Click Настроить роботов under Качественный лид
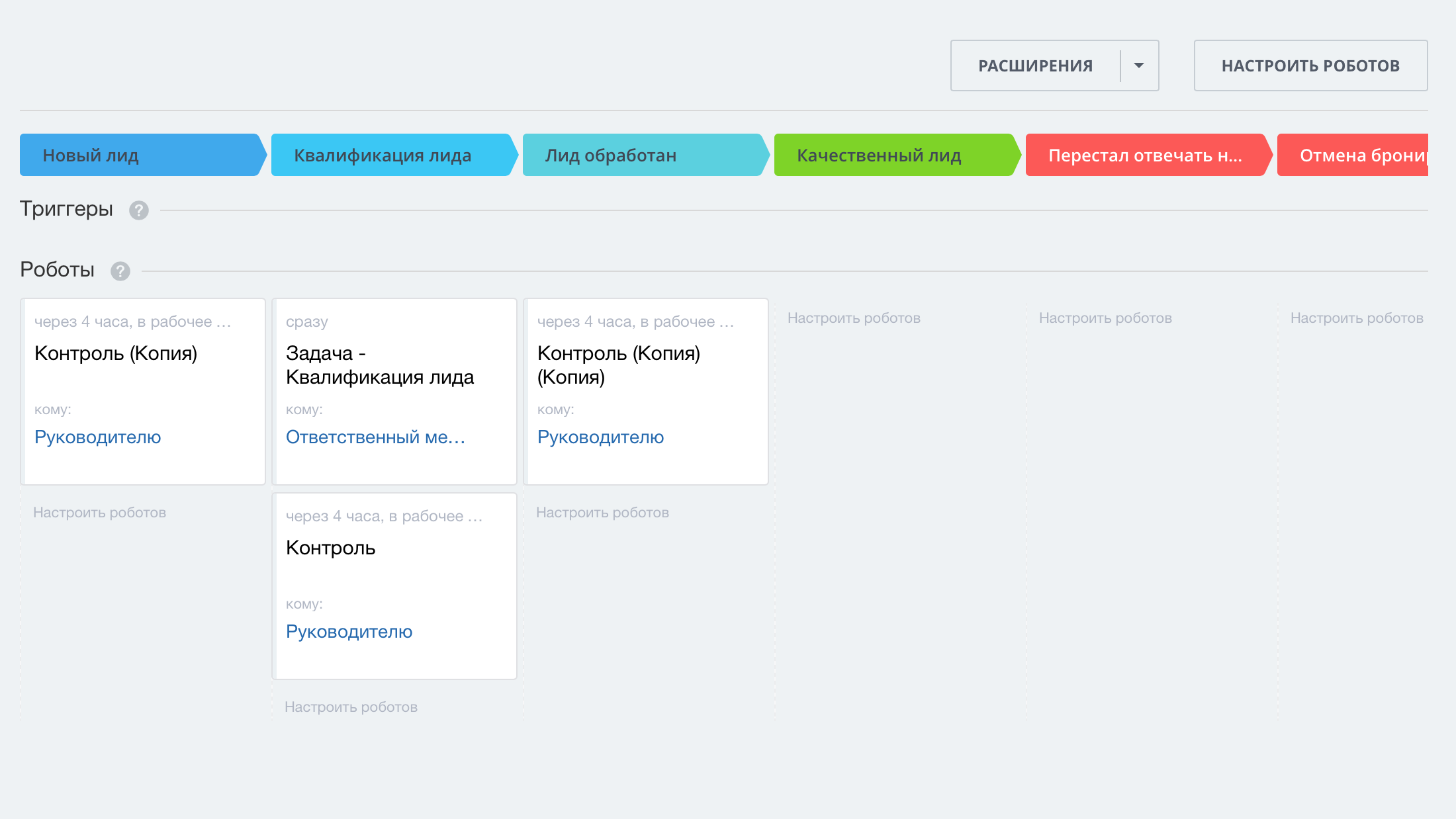Screen dimensions: 1456x819 [854, 318]
